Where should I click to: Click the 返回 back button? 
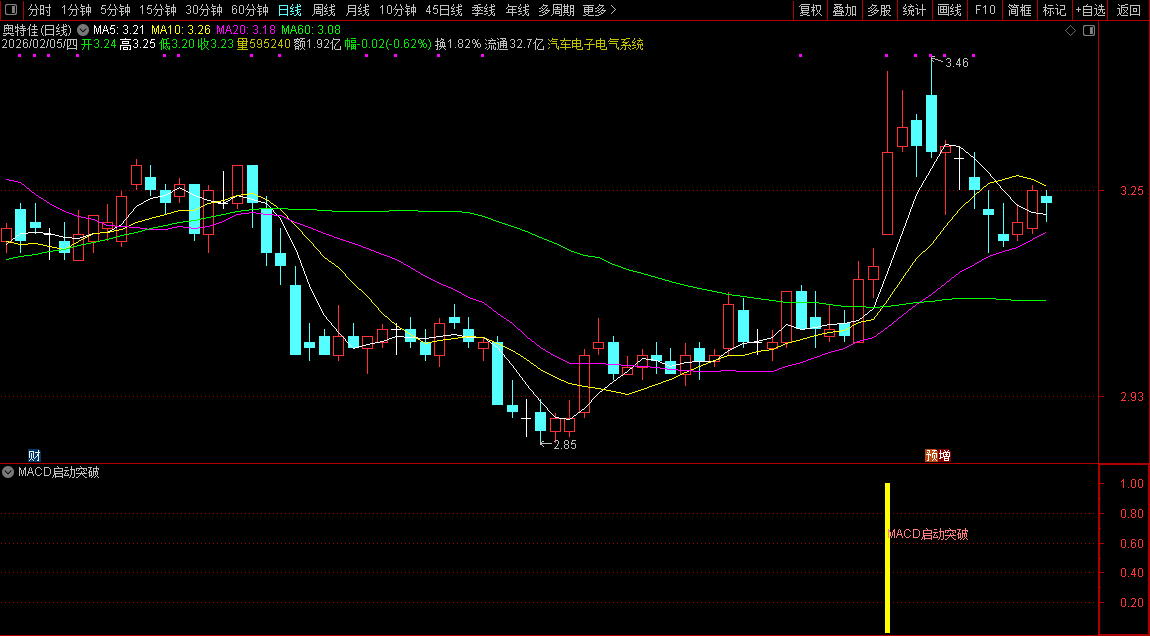[x=1129, y=10]
